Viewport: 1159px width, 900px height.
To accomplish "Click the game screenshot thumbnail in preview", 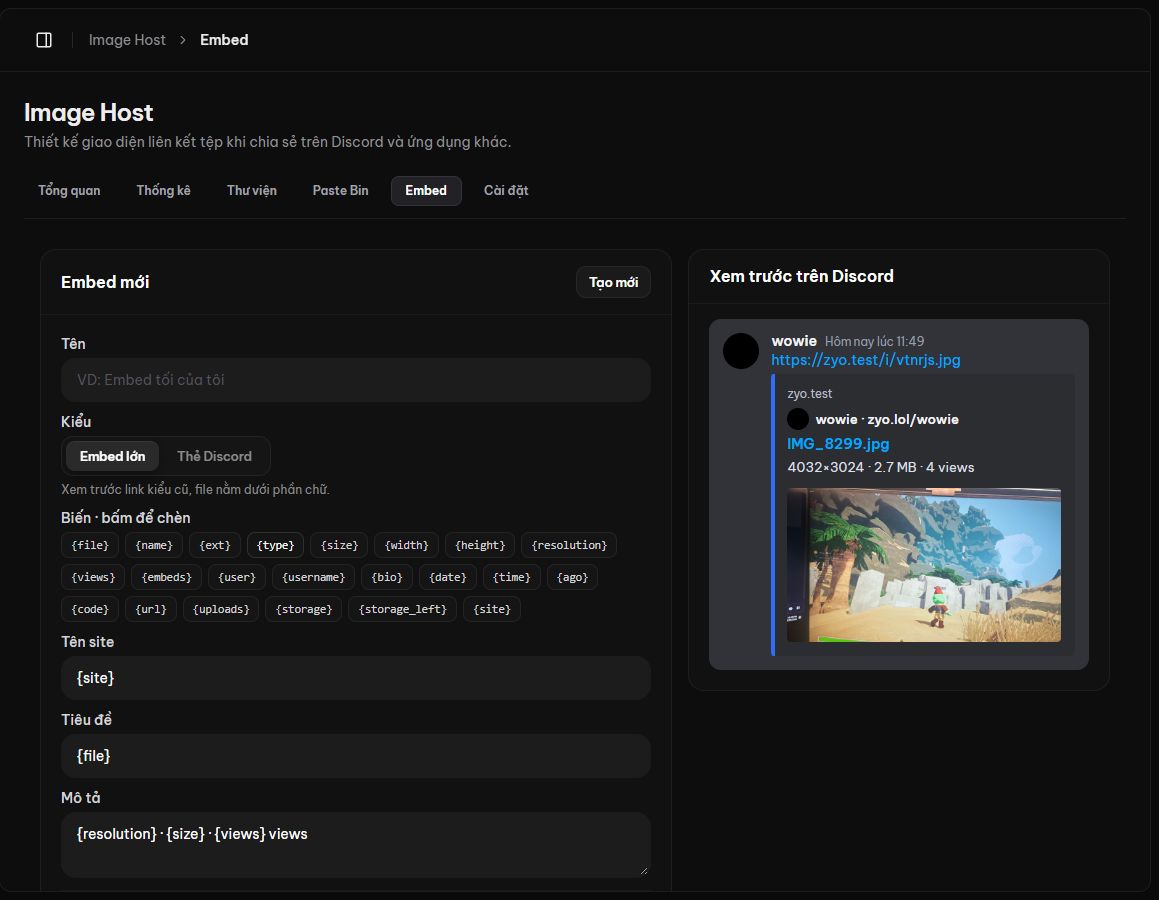I will click(924, 565).
